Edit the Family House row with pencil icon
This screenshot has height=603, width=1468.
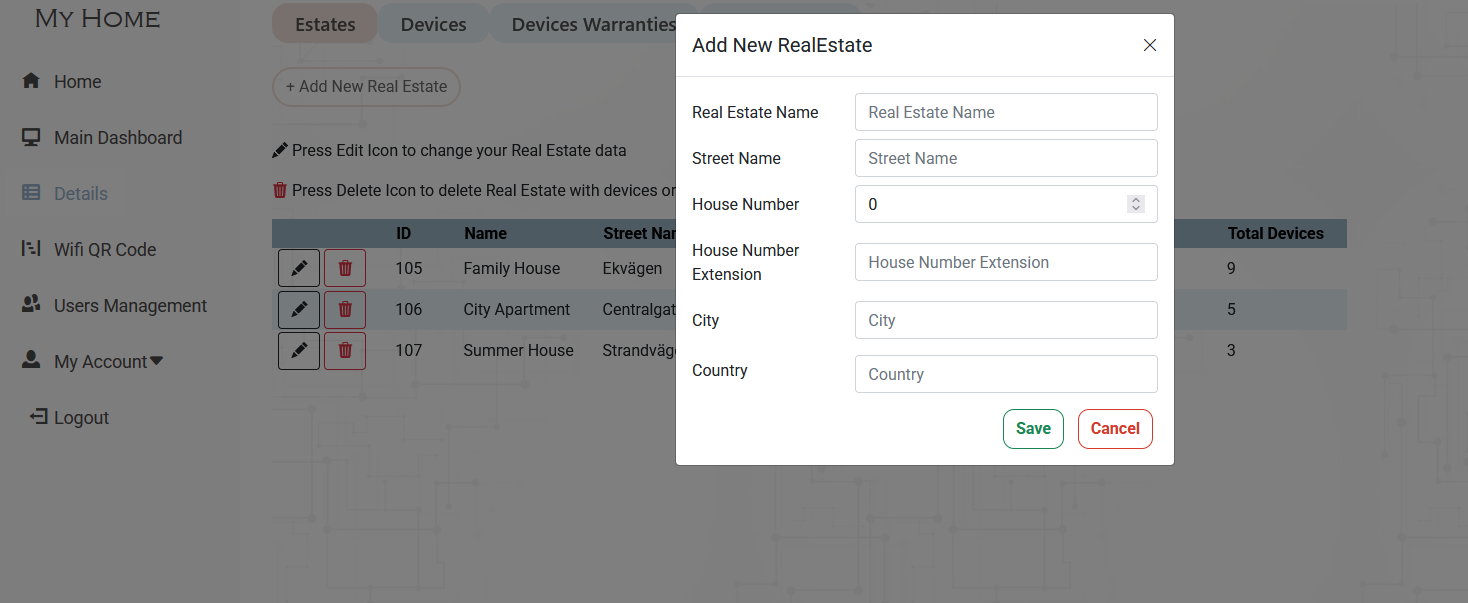pos(299,268)
